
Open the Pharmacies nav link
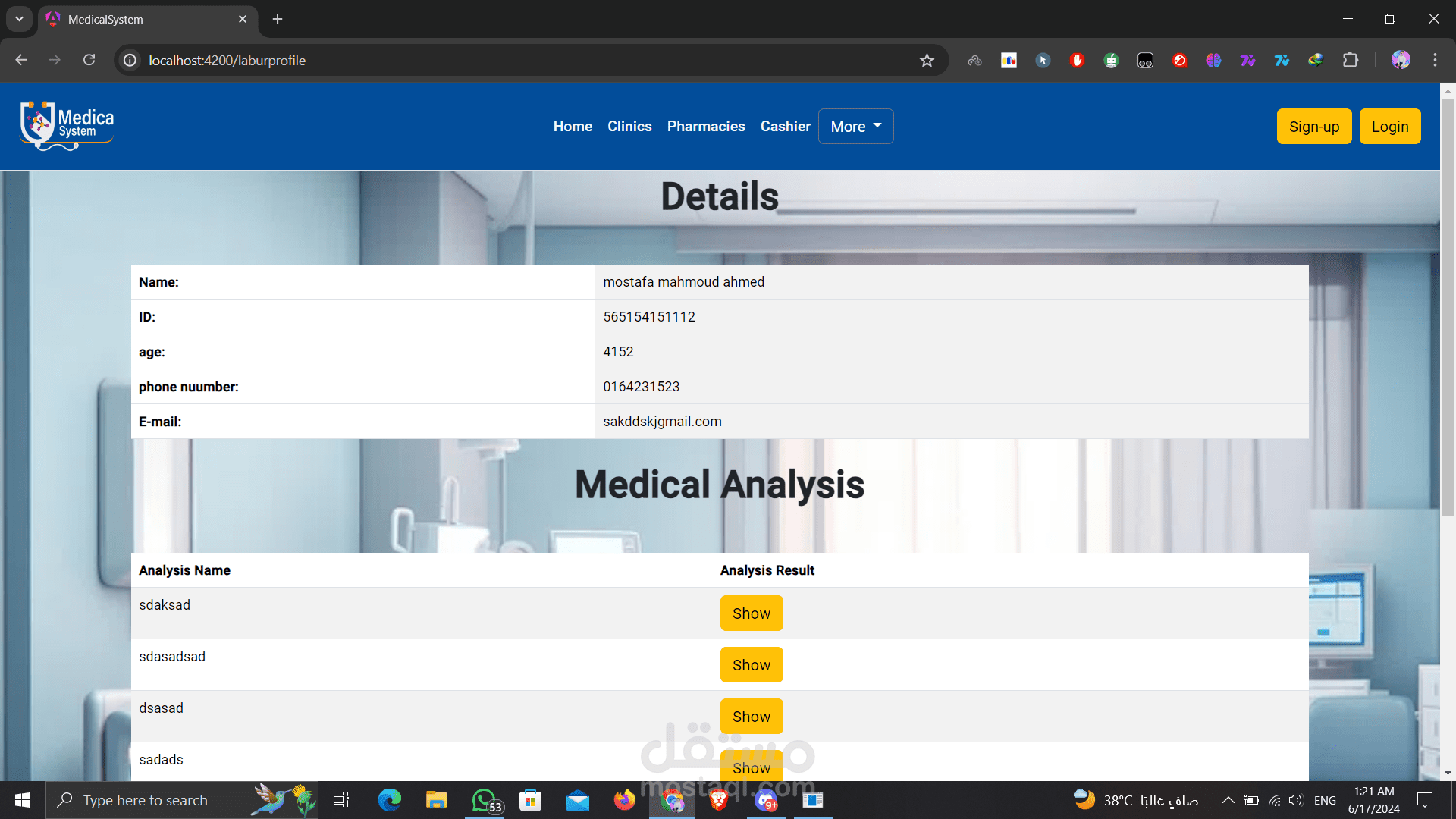[x=706, y=127]
